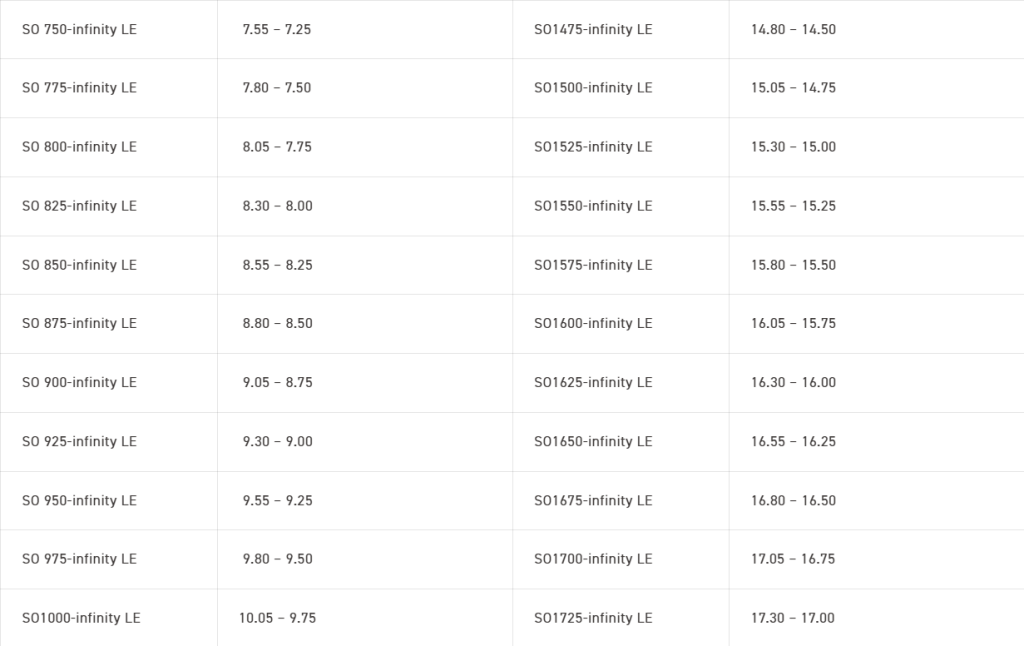Select the 9.80 – 9.50 price range
Viewport: 1024px width, 646px height.
coord(277,559)
